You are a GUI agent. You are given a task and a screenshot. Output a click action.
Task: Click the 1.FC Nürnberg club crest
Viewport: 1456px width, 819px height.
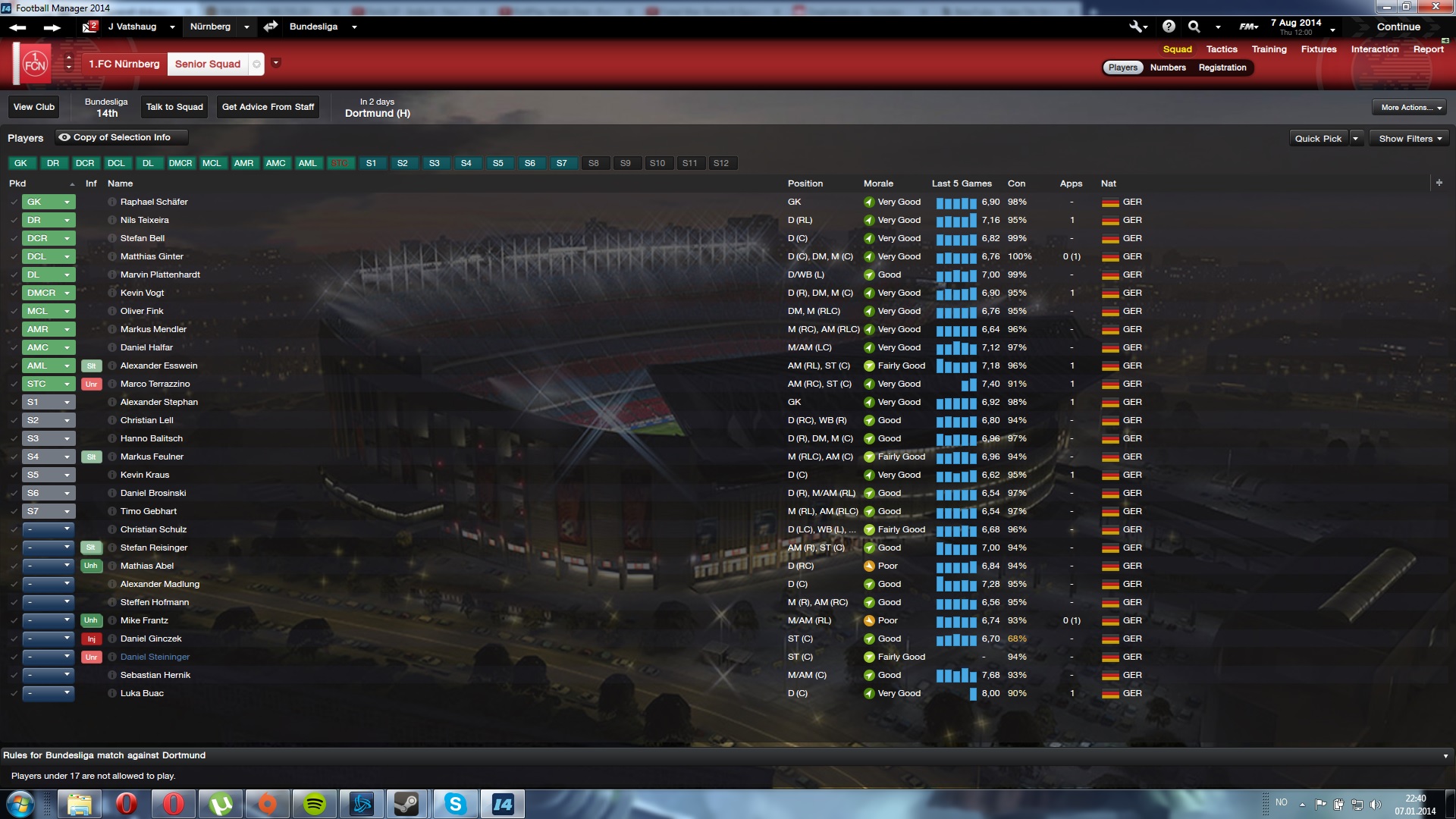point(35,64)
